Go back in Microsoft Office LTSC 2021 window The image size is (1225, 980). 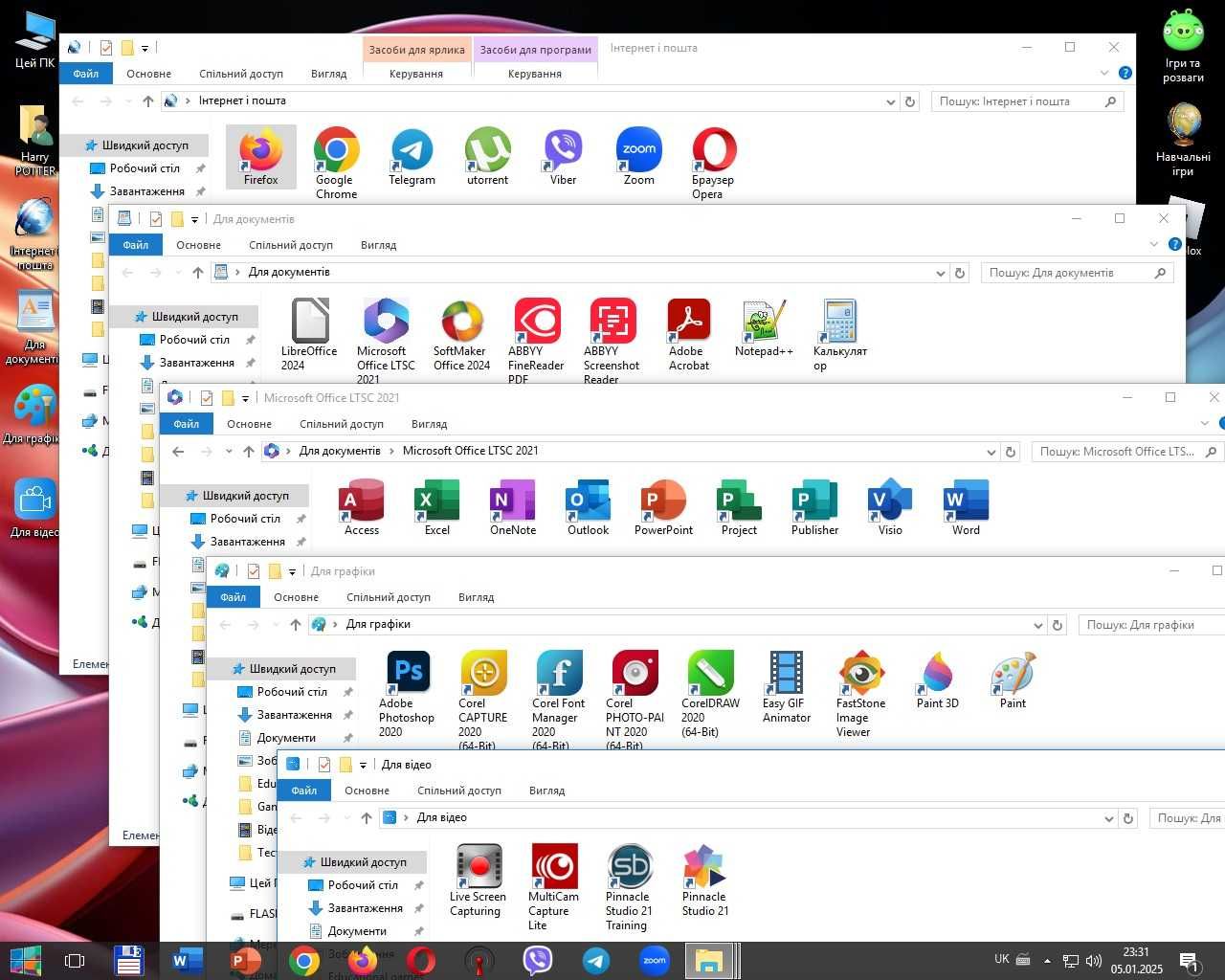click(178, 451)
